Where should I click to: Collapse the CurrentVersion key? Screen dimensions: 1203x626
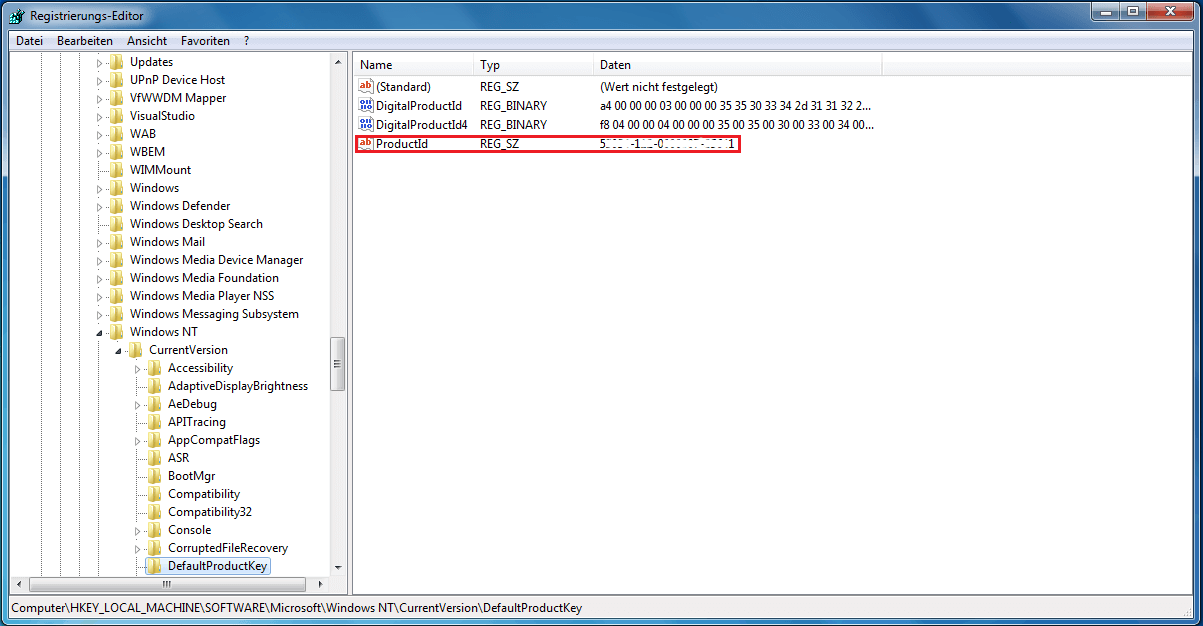118,351
